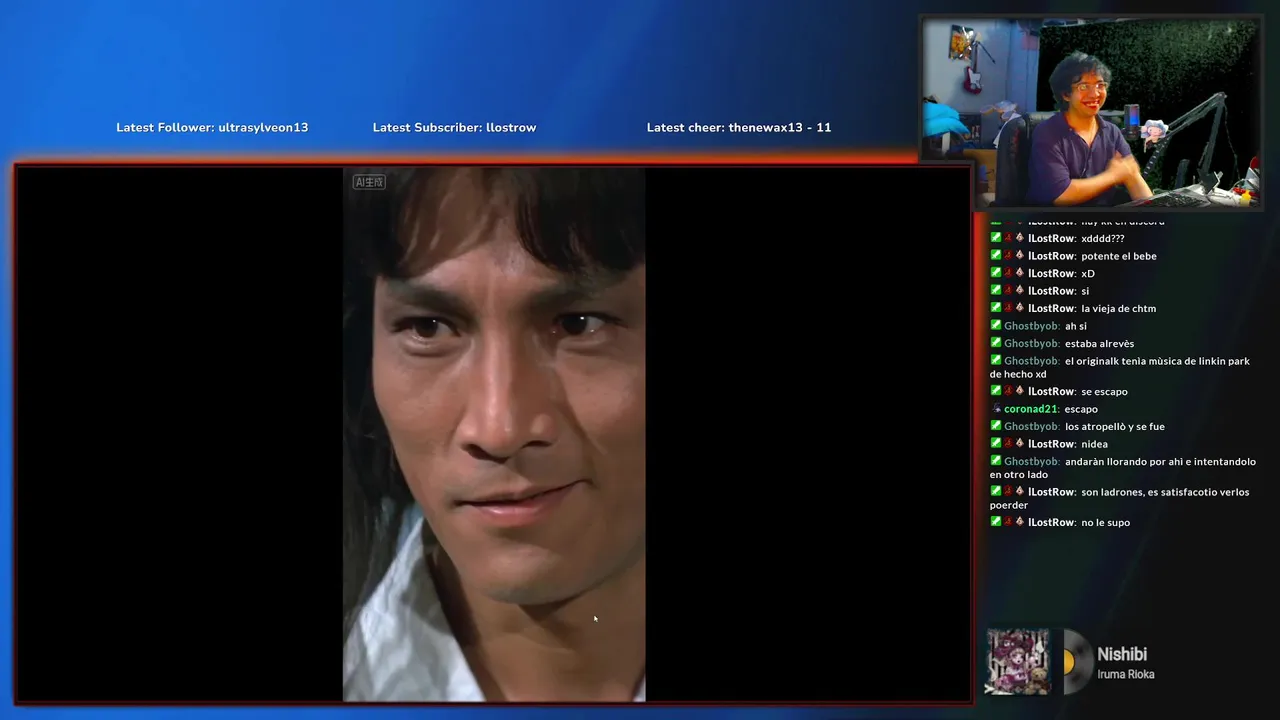Click the last chat message "no le supo"
Screen dimensions: 1280x720
point(1105,522)
